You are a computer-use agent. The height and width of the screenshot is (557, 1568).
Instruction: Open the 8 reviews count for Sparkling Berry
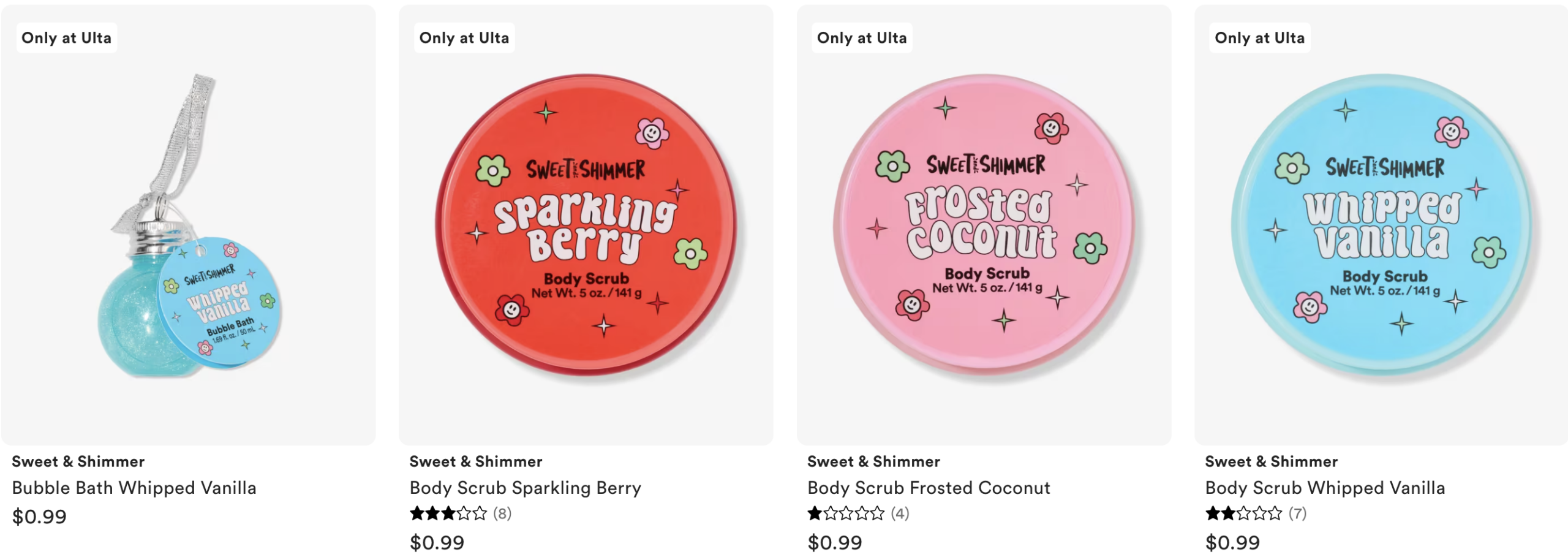tap(502, 513)
